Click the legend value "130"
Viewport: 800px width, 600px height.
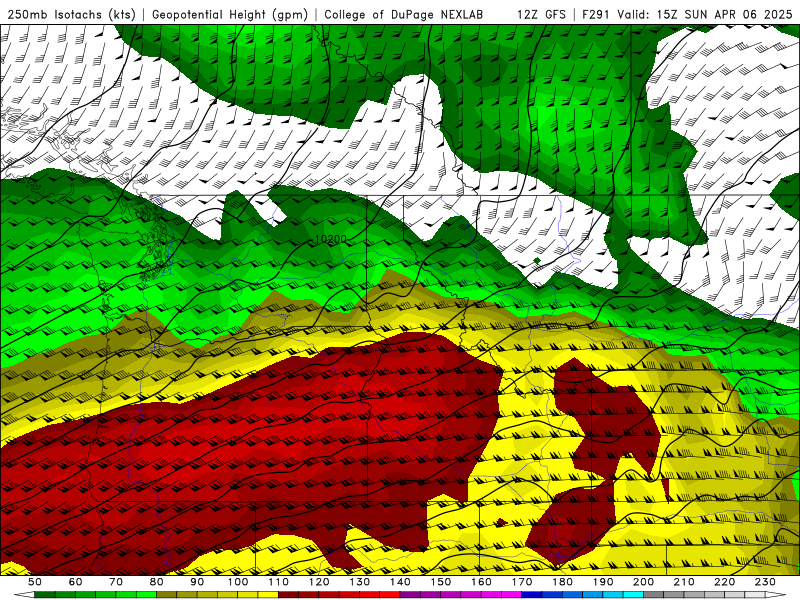(360, 582)
